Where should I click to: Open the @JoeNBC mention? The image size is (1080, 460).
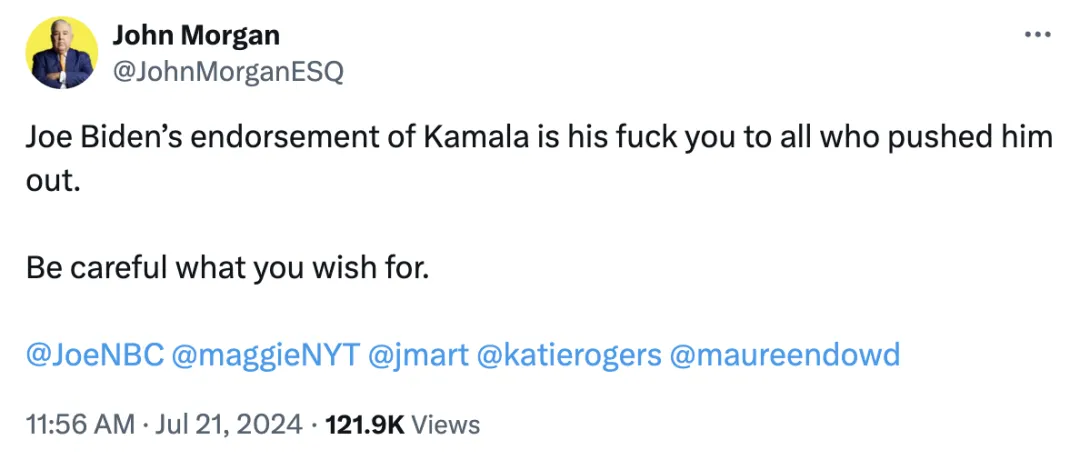click(x=94, y=354)
